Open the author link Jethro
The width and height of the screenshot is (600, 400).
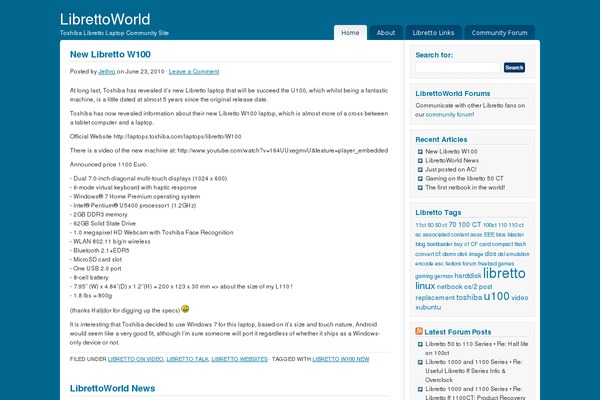coord(107,72)
